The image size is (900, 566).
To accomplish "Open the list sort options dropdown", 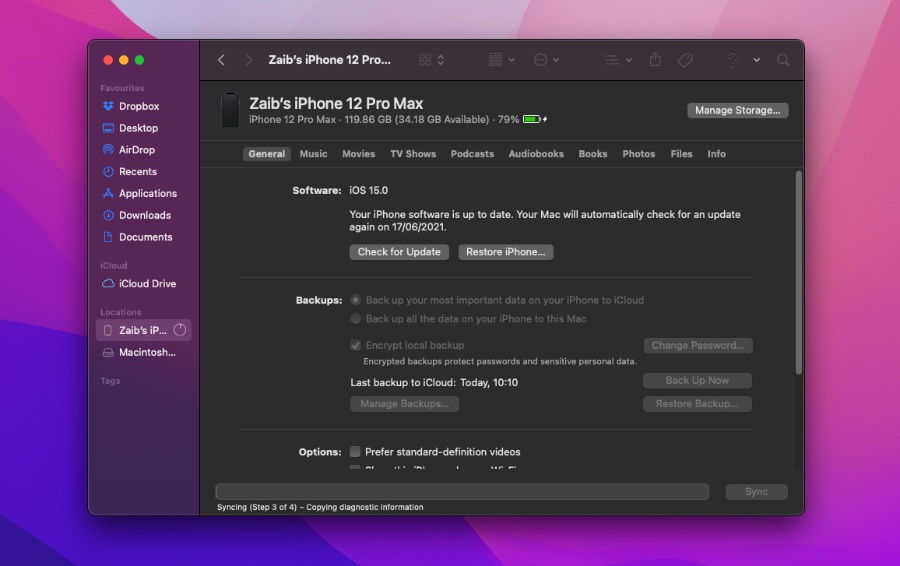I will click(617, 60).
